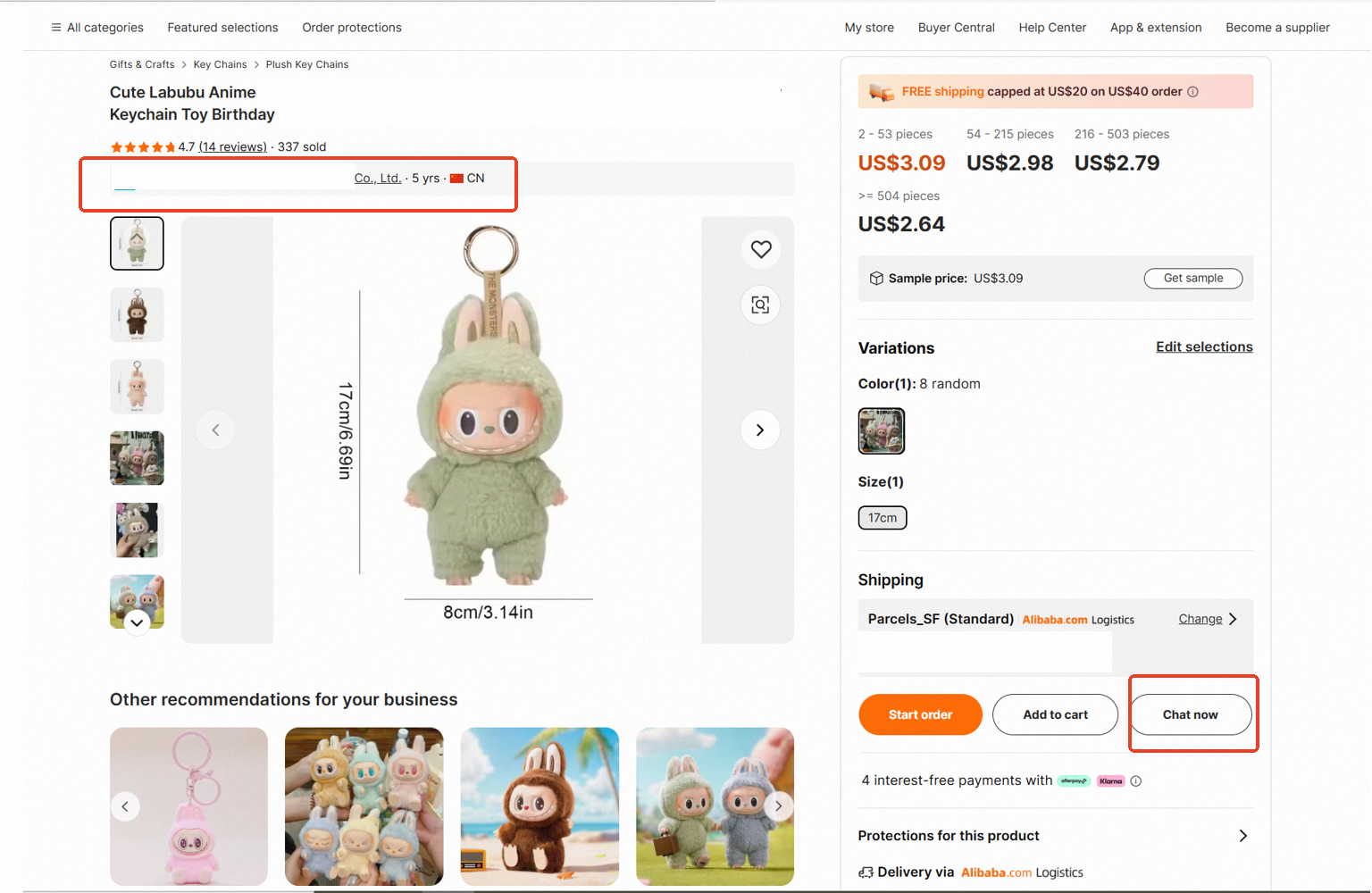Screen dimensions: 1372x893
Task: Click the info icon next to interest-free payments
Action: 1135,780
